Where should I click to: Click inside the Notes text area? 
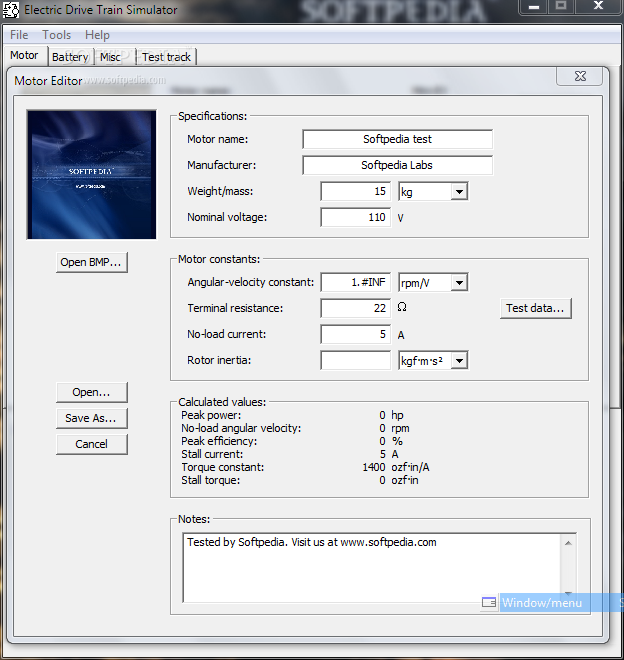coord(372,567)
